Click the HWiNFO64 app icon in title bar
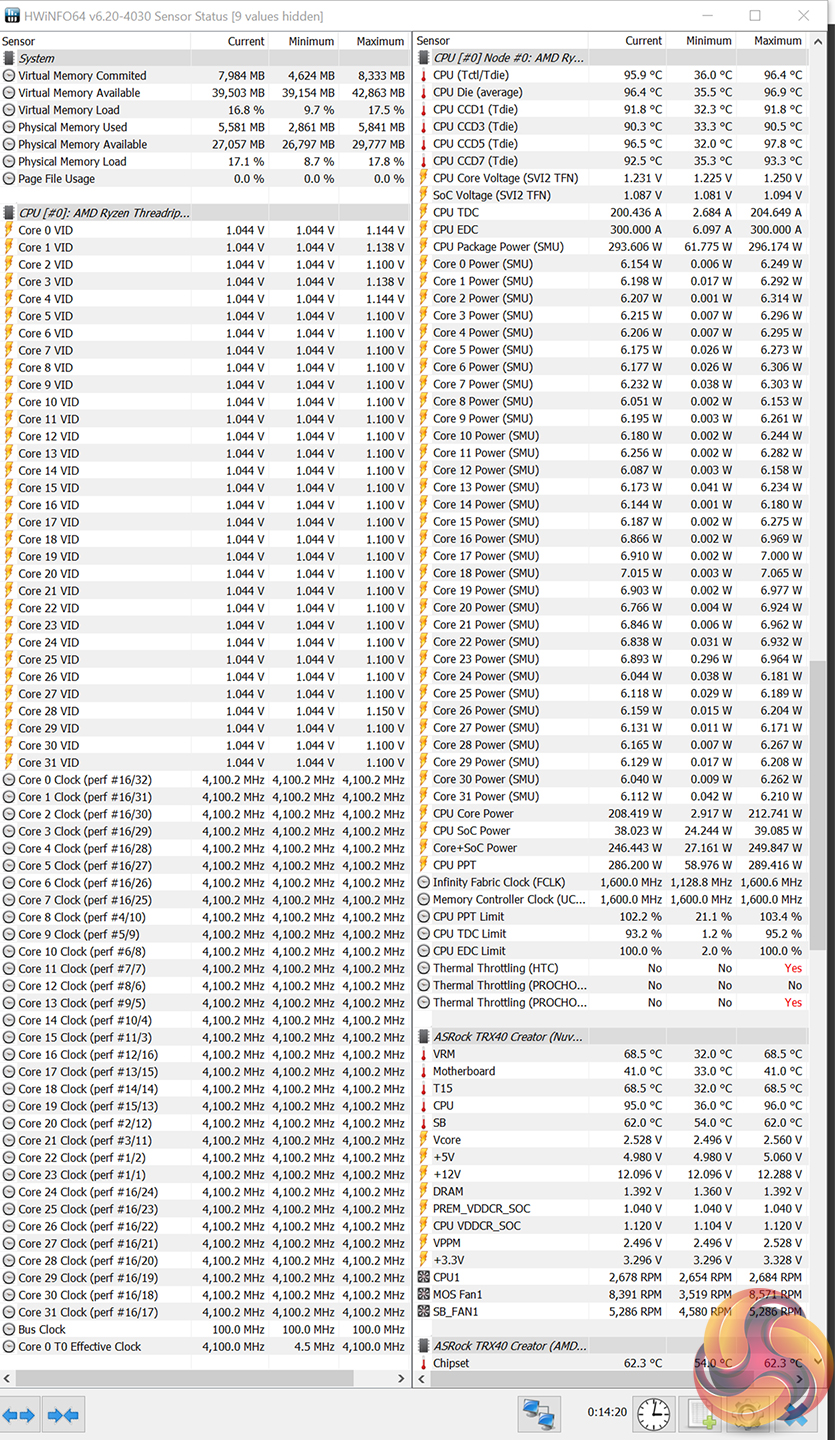Image resolution: width=835 pixels, height=1440 pixels. 12,16
